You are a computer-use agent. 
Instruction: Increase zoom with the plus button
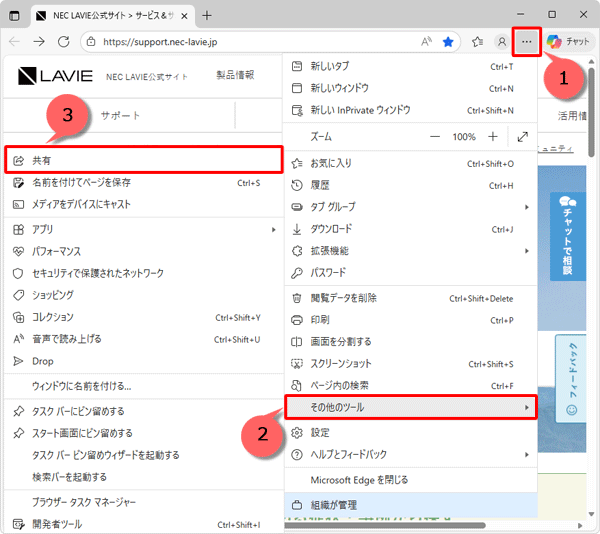(492, 136)
